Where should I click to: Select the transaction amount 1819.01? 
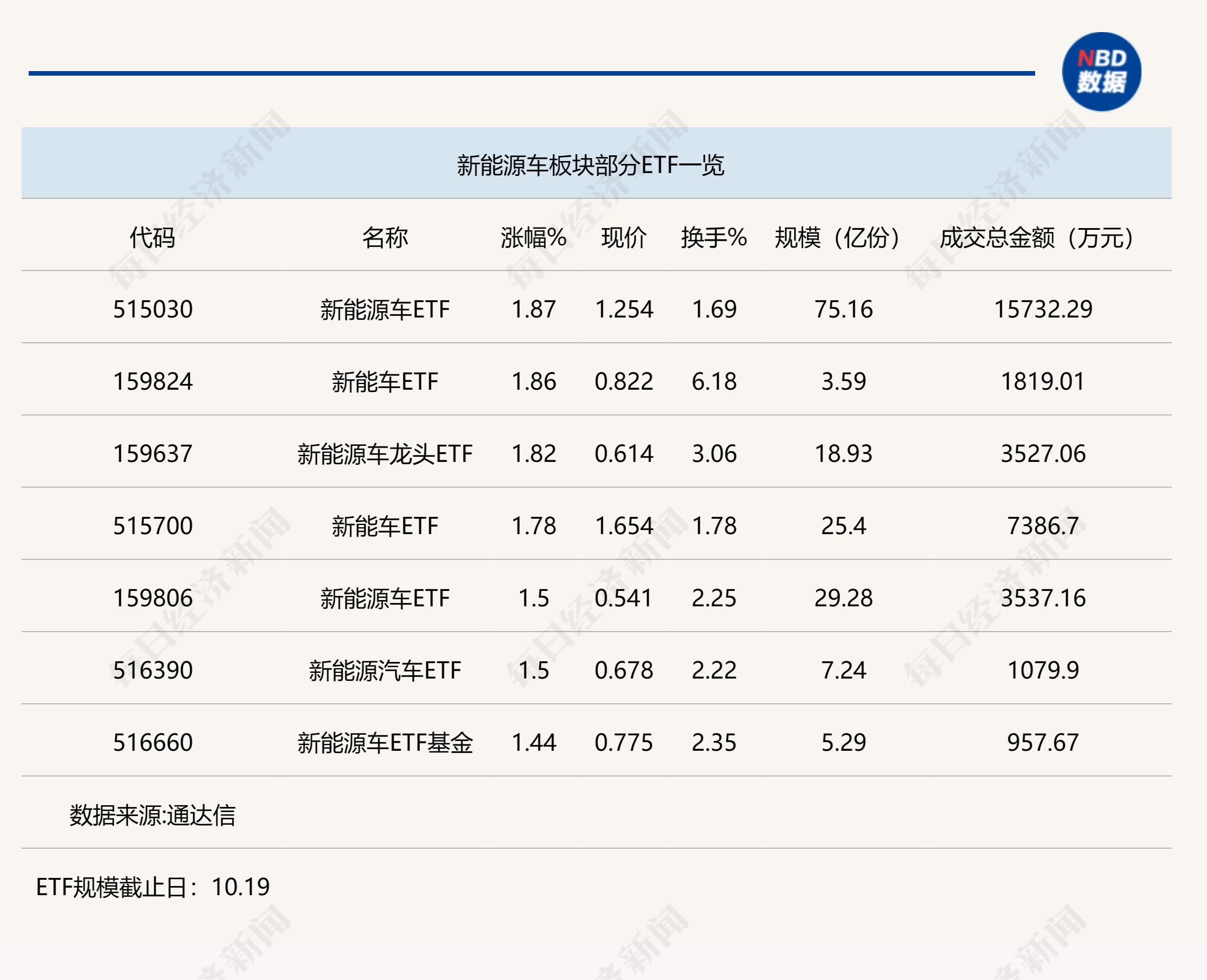[x=1043, y=382]
